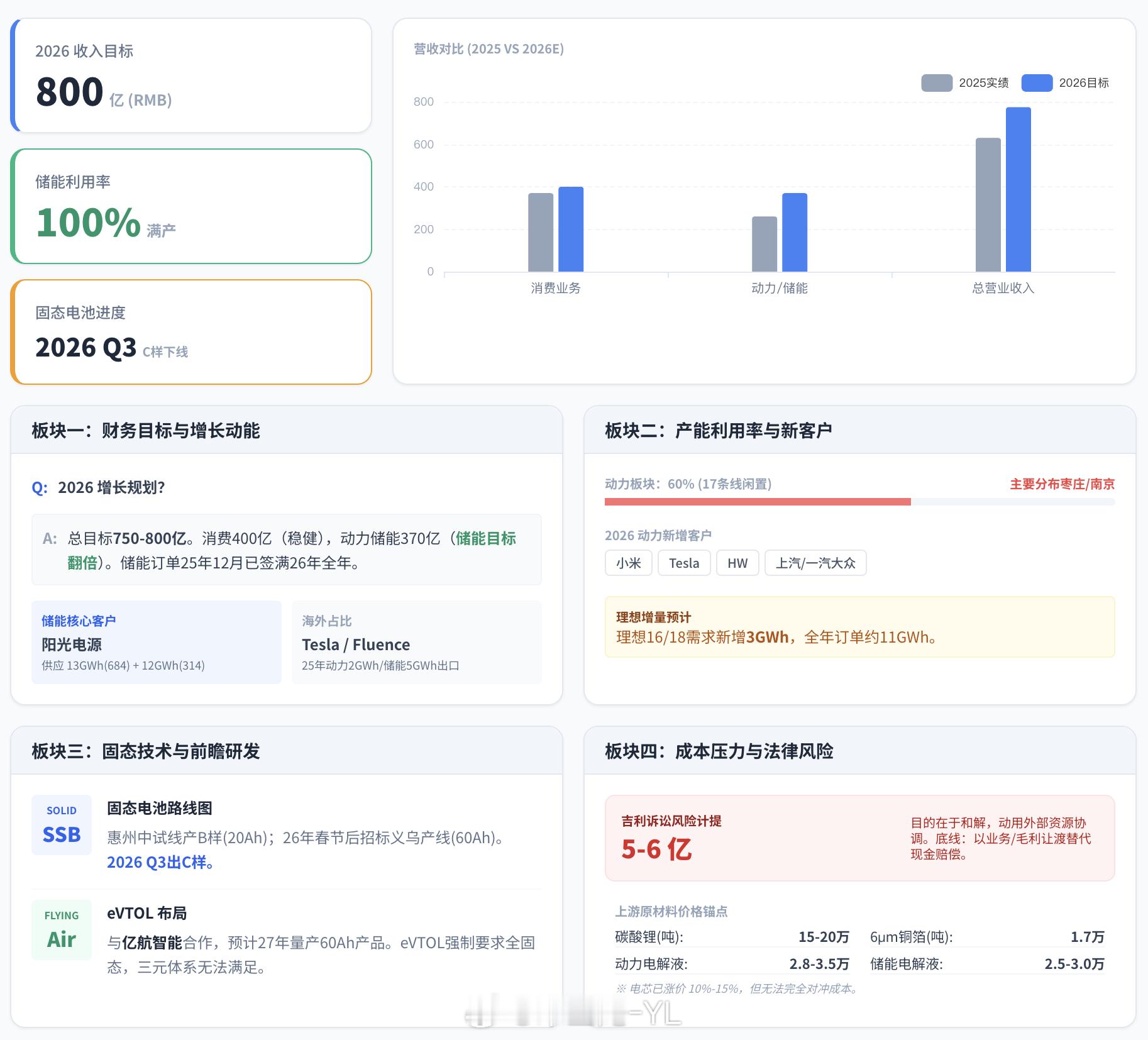1148x1040 pixels.
Task: Click the gray 2025 bar for 总营业收入
Action: [988, 205]
